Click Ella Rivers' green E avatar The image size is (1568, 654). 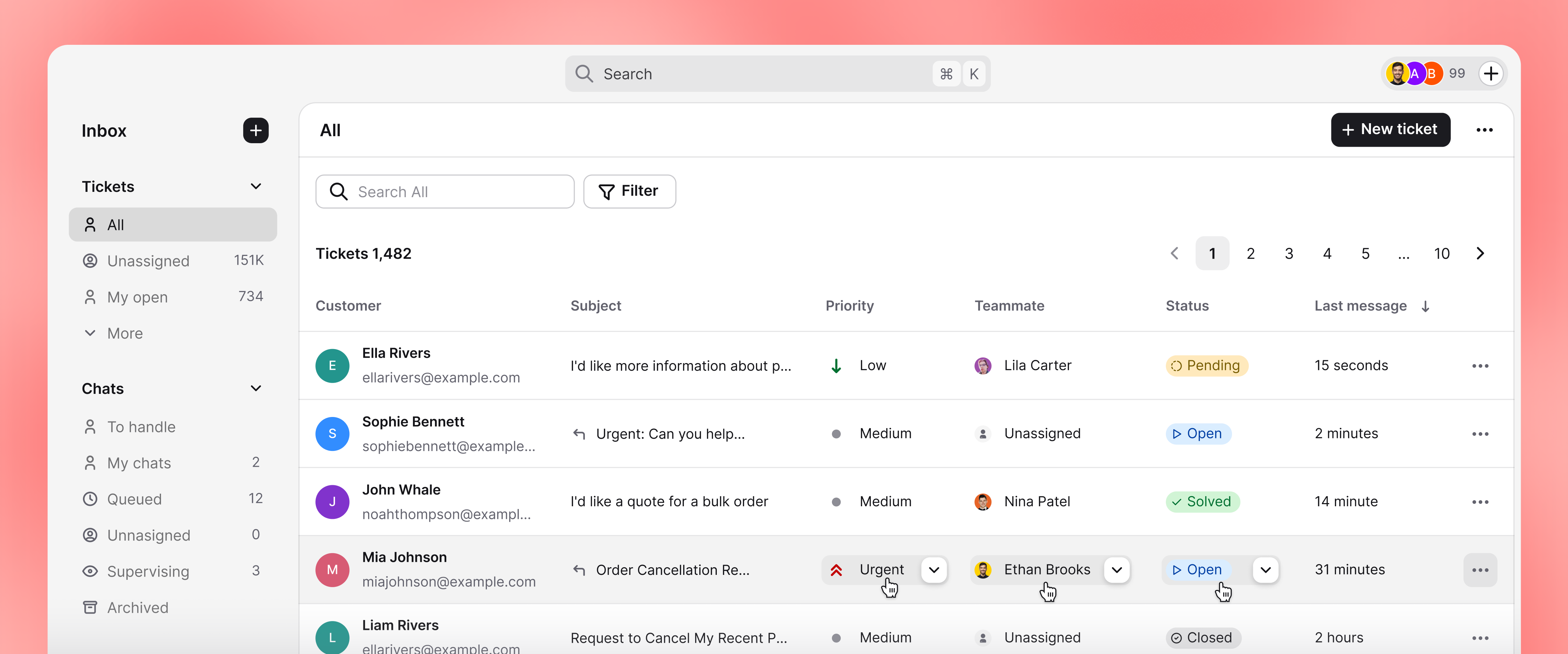click(332, 366)
